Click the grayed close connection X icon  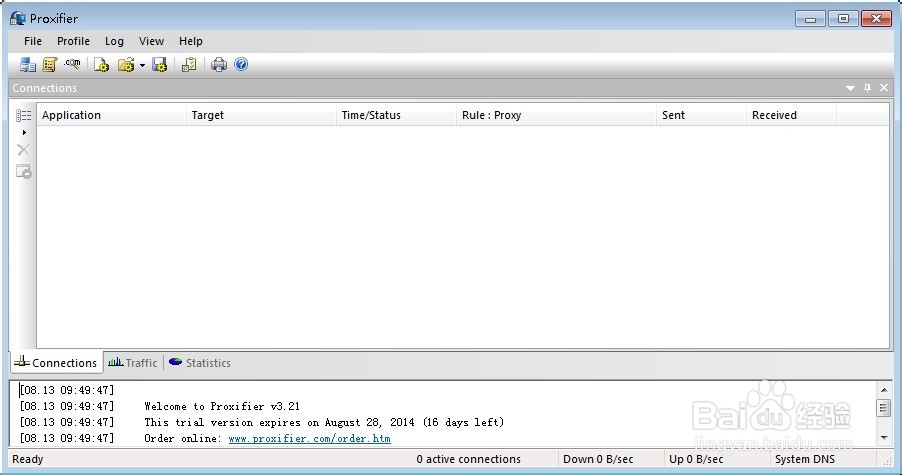pos(24,150)
